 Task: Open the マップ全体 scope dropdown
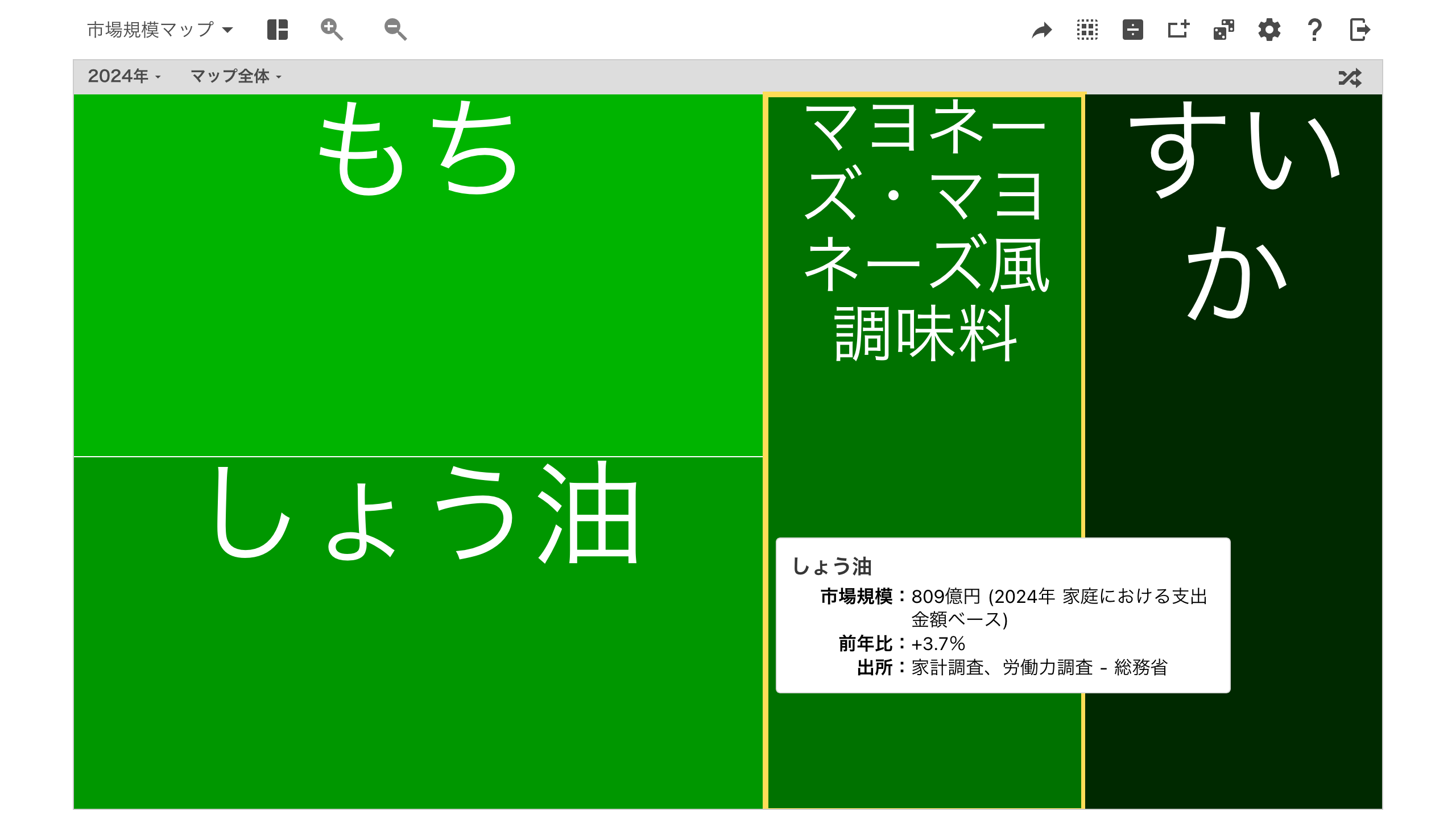click(x=236, y=76)
